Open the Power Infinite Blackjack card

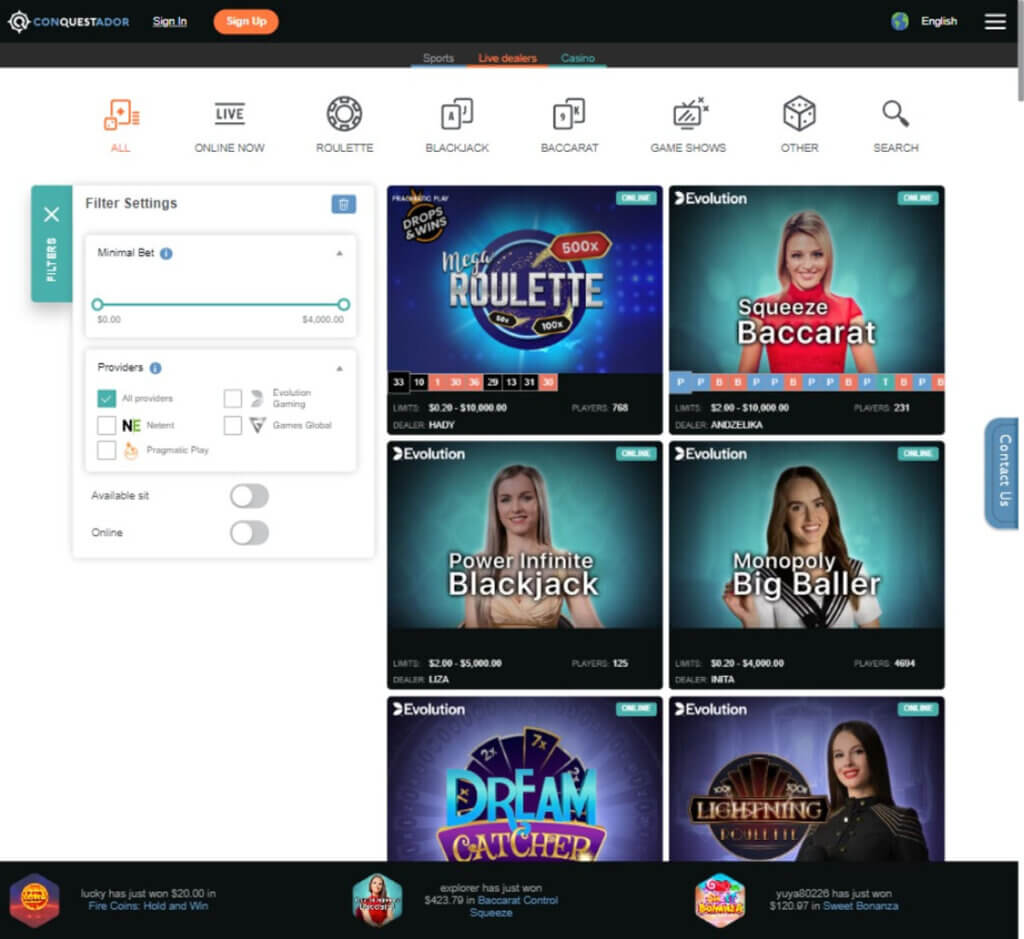pyautogui.click(x=524, y=565)
